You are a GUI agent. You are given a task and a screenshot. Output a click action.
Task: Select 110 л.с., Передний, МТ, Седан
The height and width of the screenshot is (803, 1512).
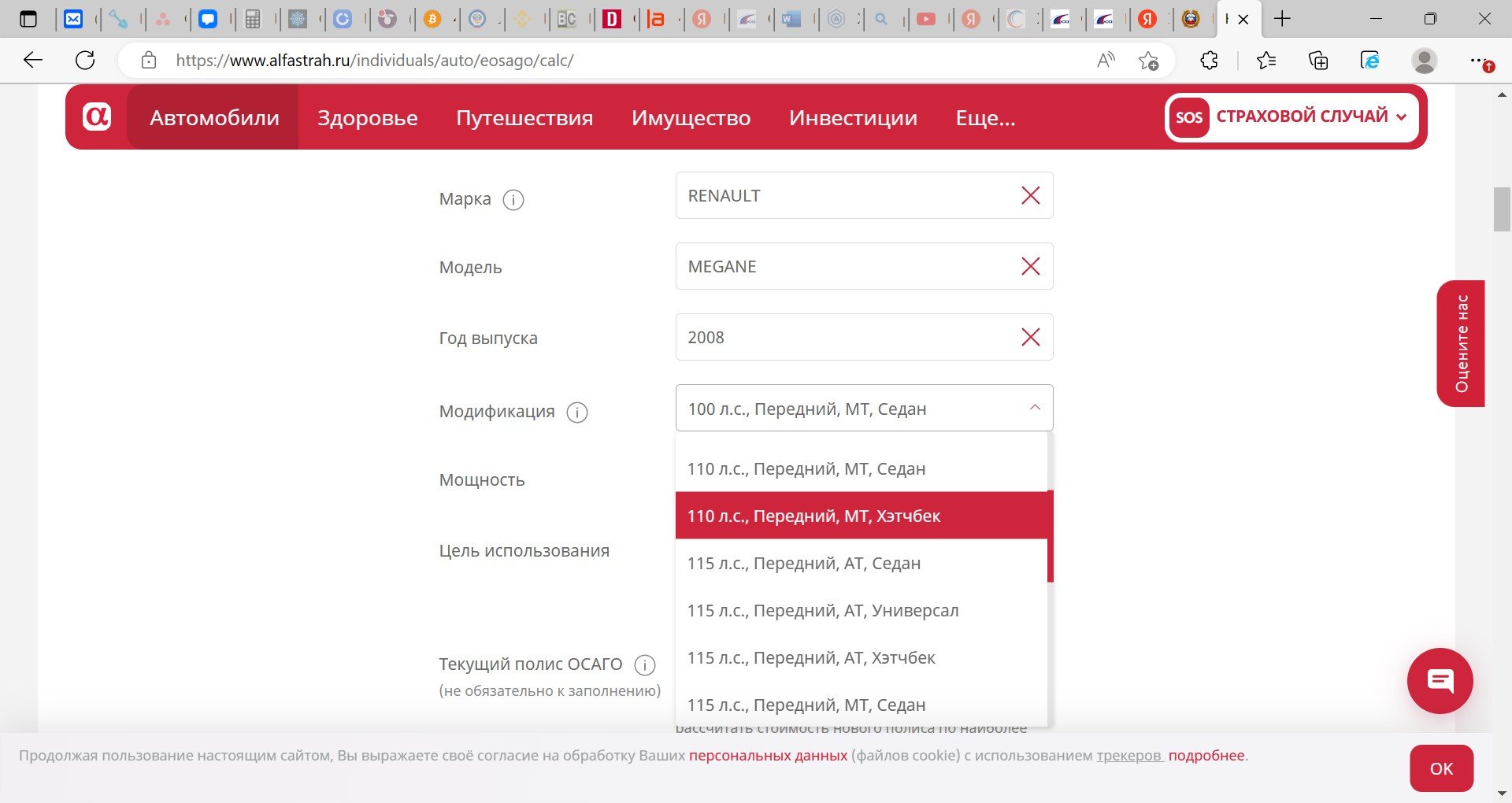tap(861, 468)
